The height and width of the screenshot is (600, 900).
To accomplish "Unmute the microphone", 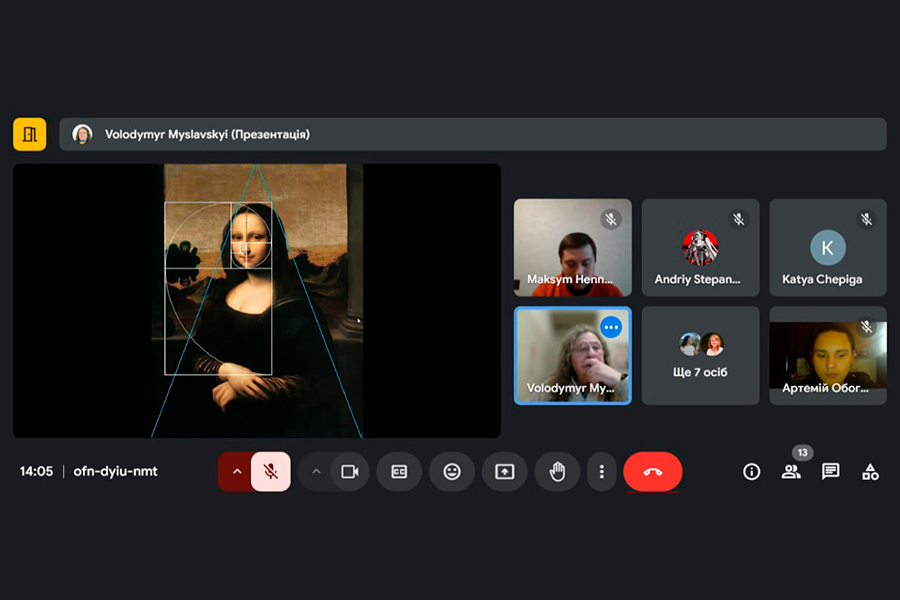I will [270, 471].
